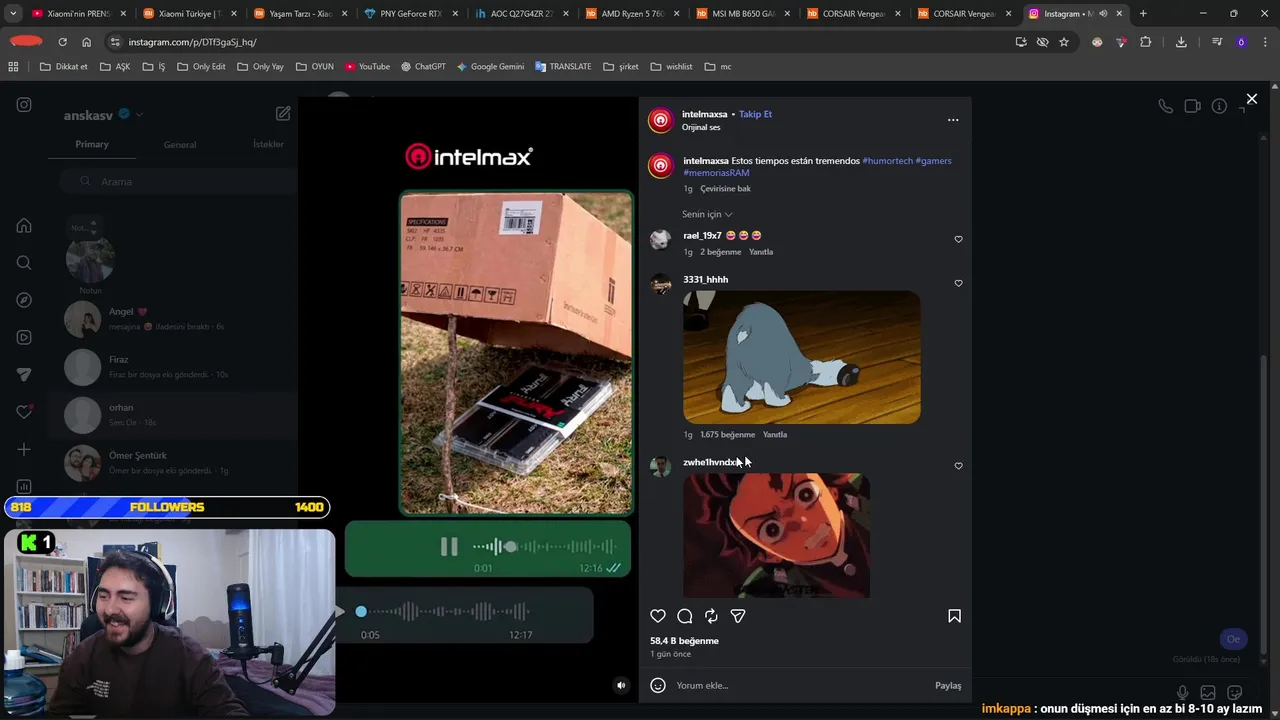1280x720 pixels.
Task: Open 3331_hhhh's GIF comment image
Action: [802, 357]
